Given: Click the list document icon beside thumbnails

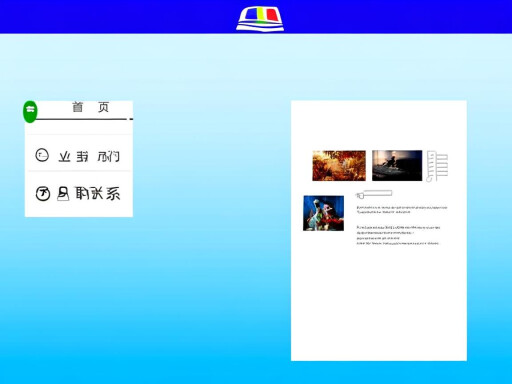Looking at the screenshot, I should (437, 166).
